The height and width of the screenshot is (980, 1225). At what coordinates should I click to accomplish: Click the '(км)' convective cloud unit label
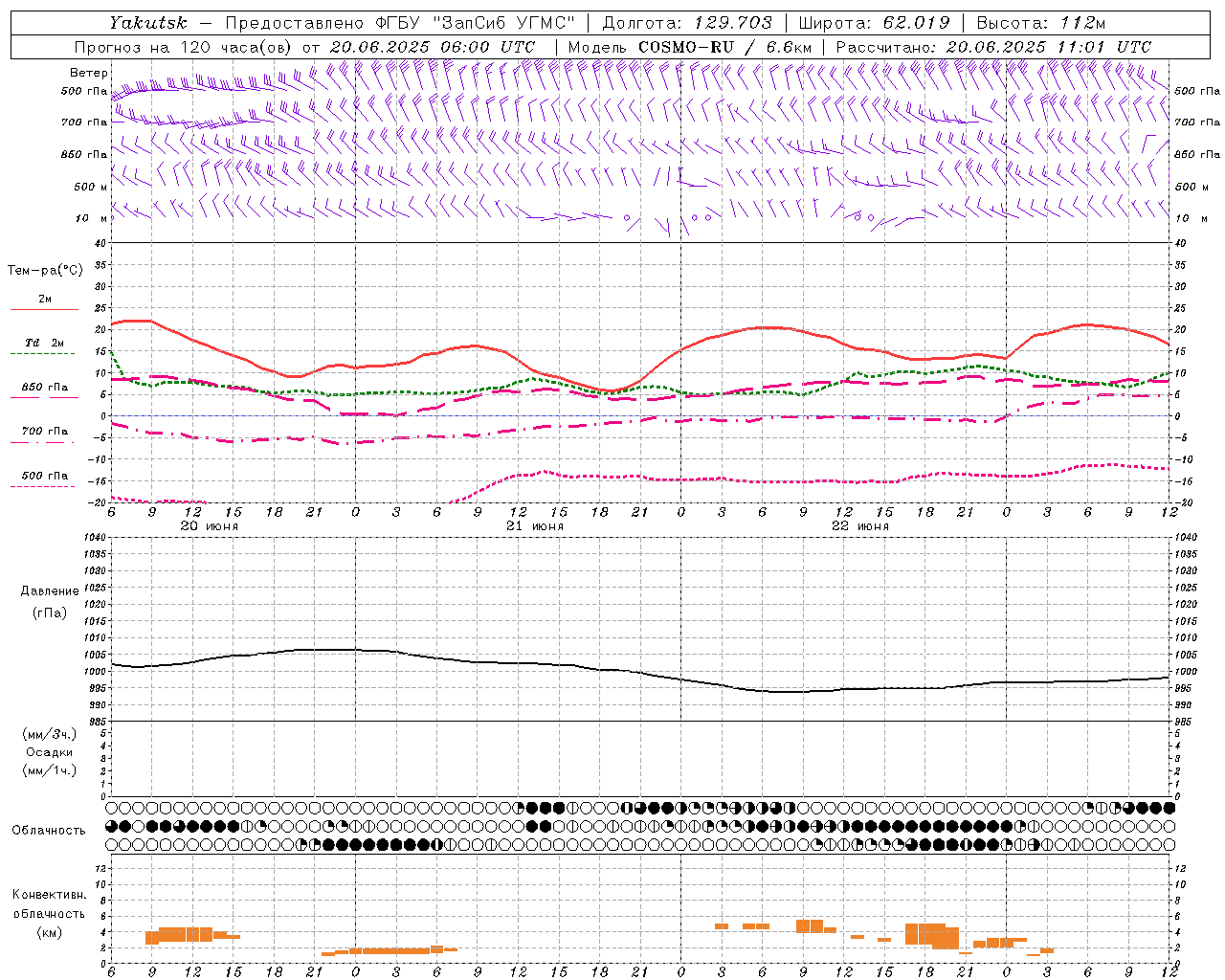coord(50,932)
